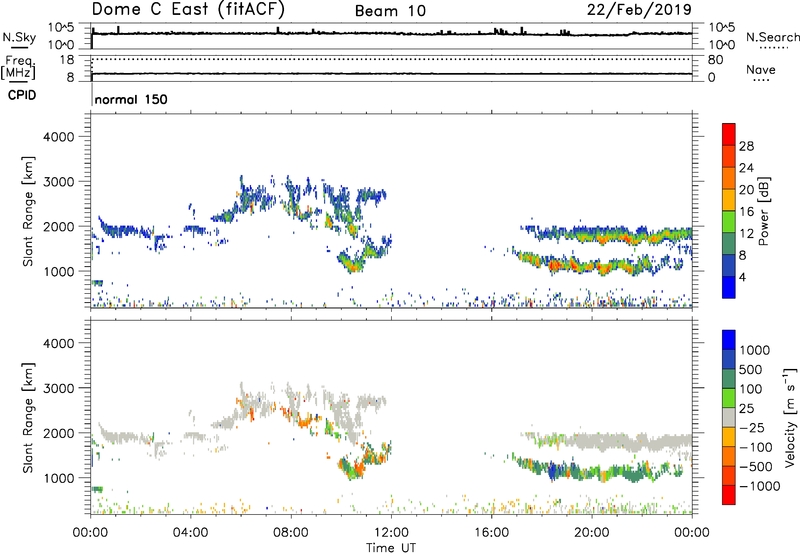The width and height of the screenshot is (800, 554).
Task: Click the 'CPID' label
Action: [x=22, y=95]
